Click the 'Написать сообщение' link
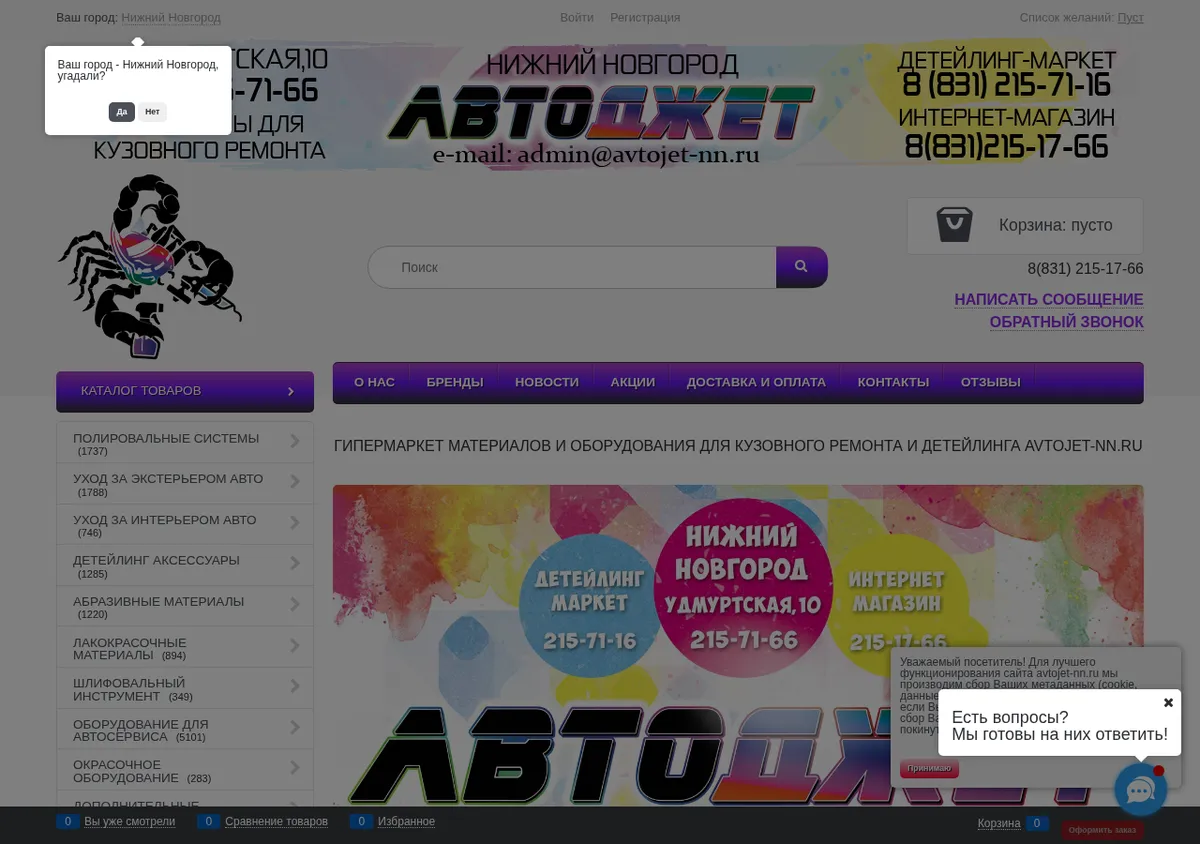Viewport: 1200px width, 844px height. tap(1049, 299)
